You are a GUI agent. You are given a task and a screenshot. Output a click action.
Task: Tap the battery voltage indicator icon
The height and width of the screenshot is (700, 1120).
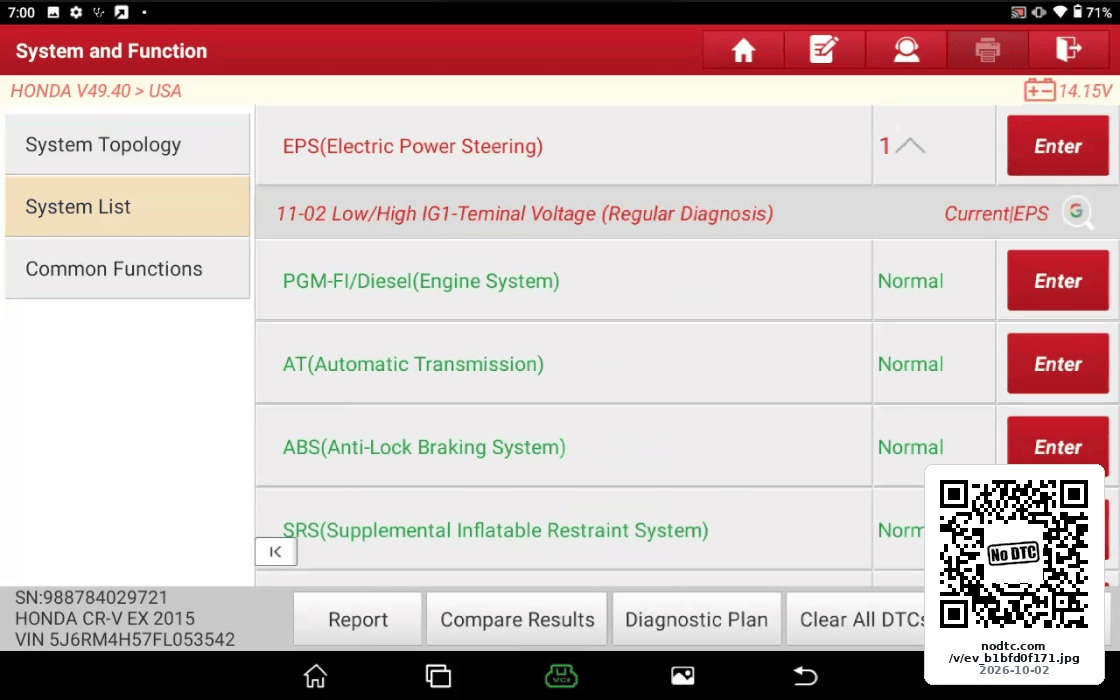click(1039, 91)
